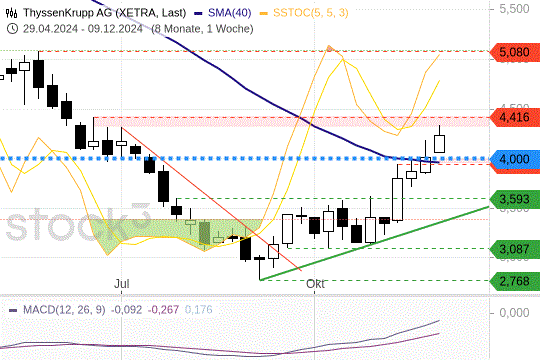Click the orange SSTOC legend color dash
The height and width of the screenshot is (360, 540).
264,14
